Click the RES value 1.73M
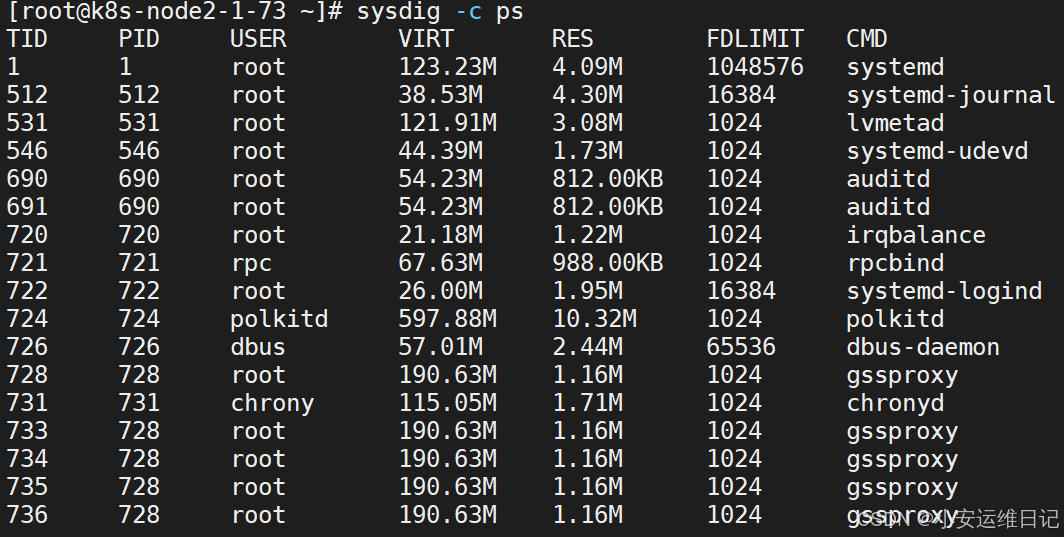The width and height of the screenshot is (1064, 537). click(x=587, y=151)
